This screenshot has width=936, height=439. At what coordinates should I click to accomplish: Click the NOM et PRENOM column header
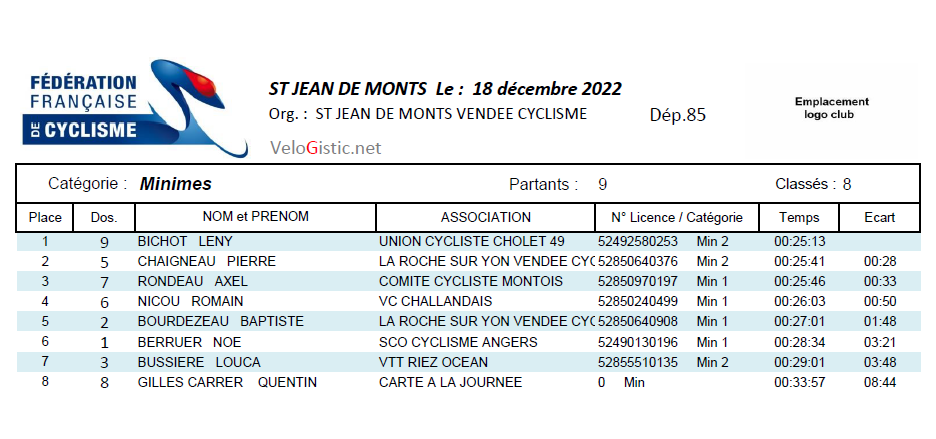click(x=255, y=217)
